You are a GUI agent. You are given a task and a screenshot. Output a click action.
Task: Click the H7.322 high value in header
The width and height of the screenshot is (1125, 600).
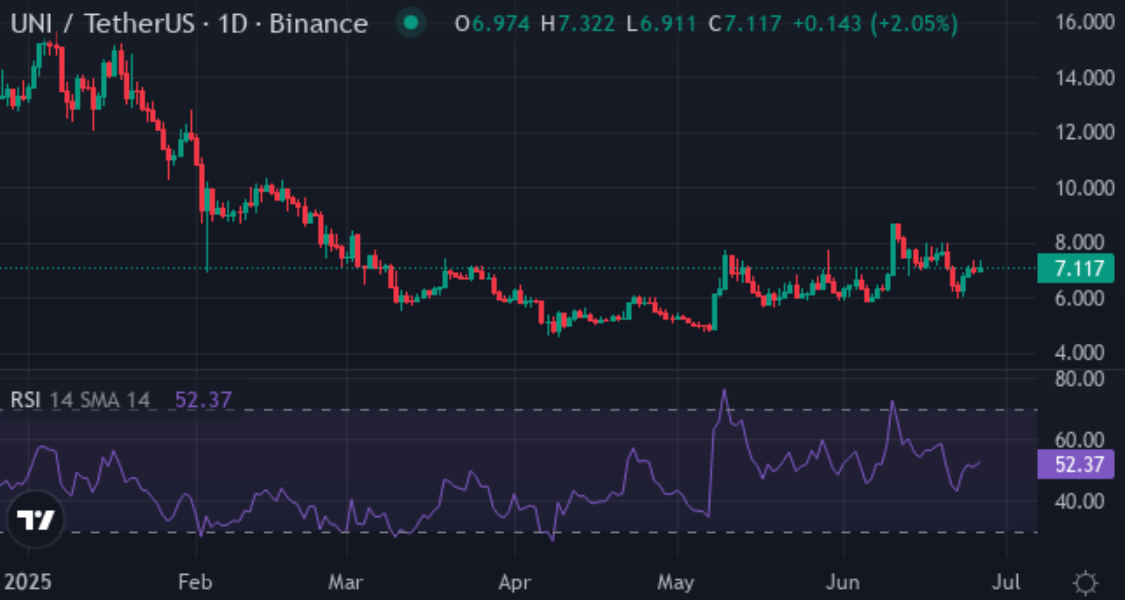[579, 23]
